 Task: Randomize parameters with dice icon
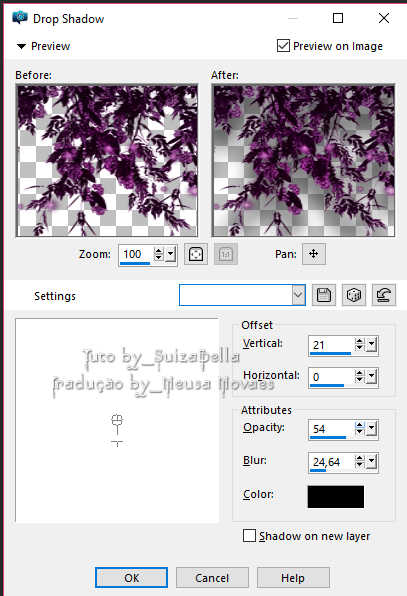tap(354, 295)
